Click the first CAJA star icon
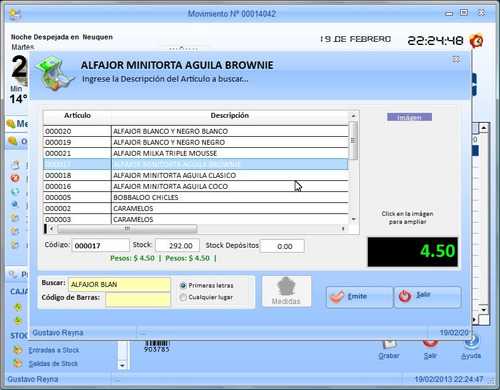Screen dimensions: 500x390 tap(18, 307)
